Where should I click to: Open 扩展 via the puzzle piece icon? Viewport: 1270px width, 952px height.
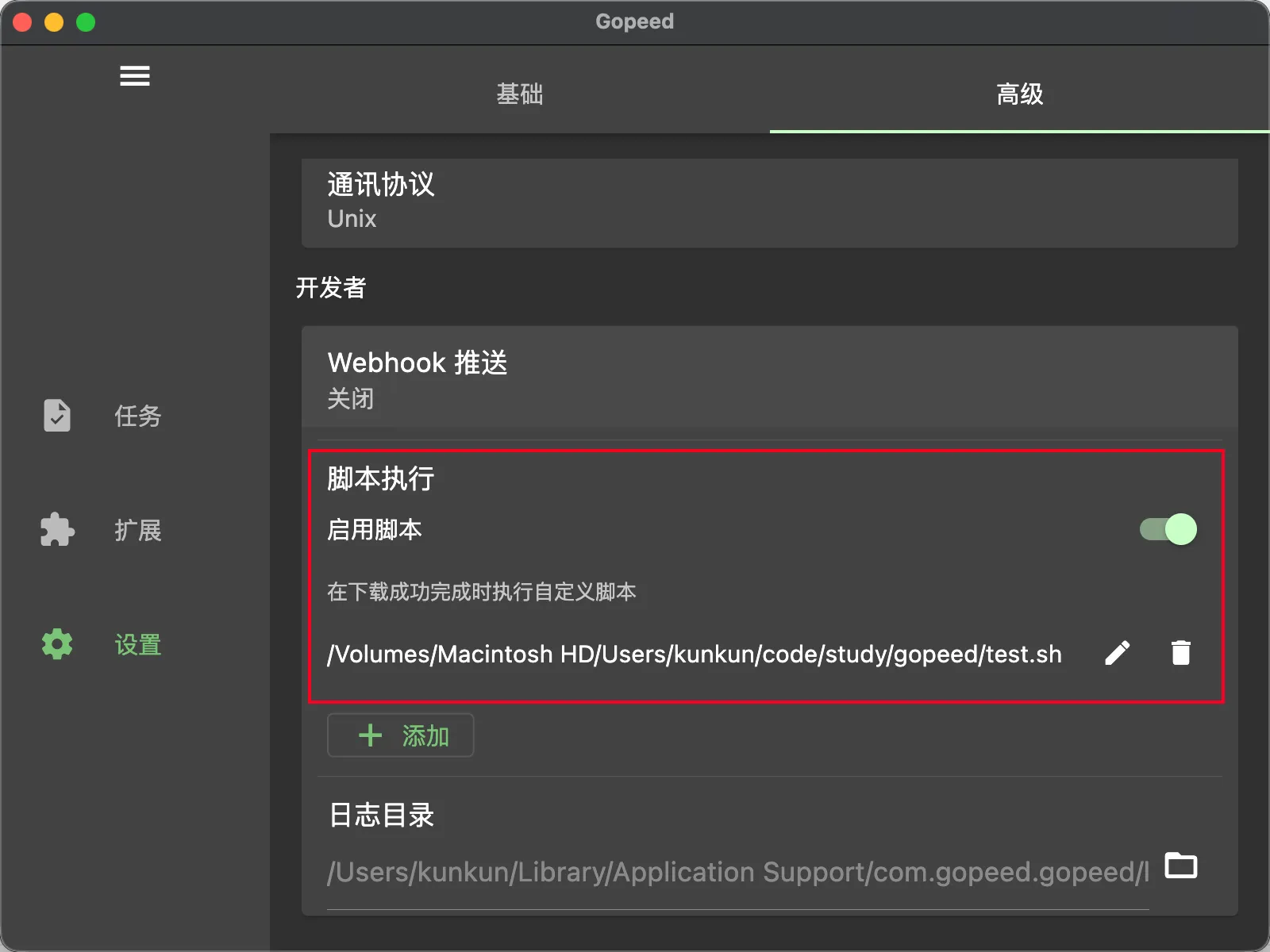pos(57,530)
